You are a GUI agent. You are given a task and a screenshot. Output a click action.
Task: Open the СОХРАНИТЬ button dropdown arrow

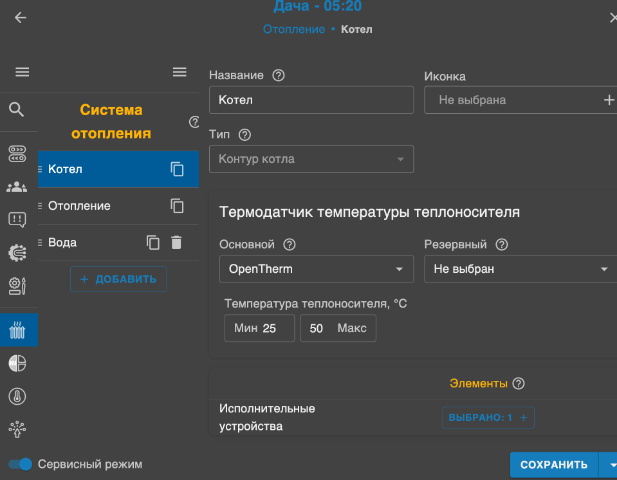608,464
